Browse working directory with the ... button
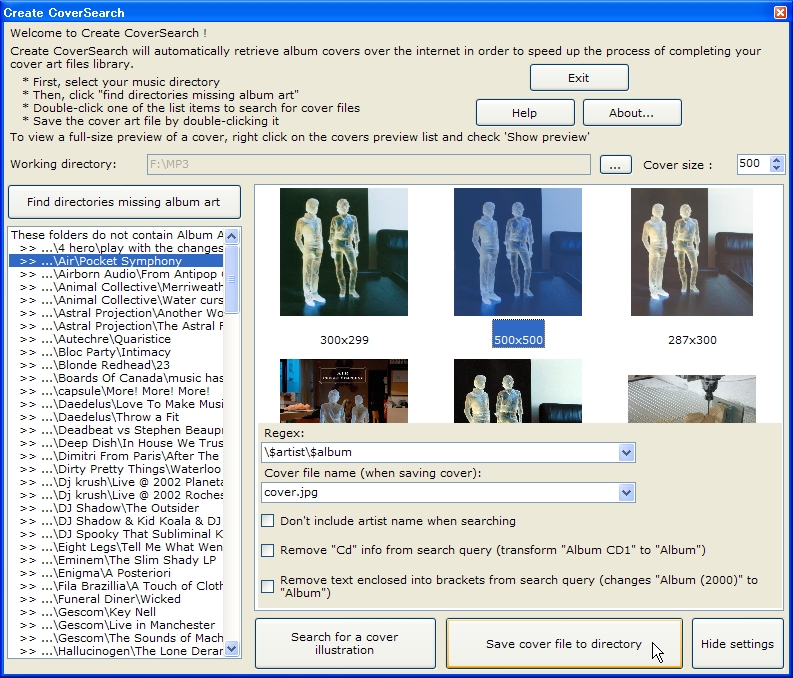This screenshot has width=793, height=678. click(x=615, y=165)
